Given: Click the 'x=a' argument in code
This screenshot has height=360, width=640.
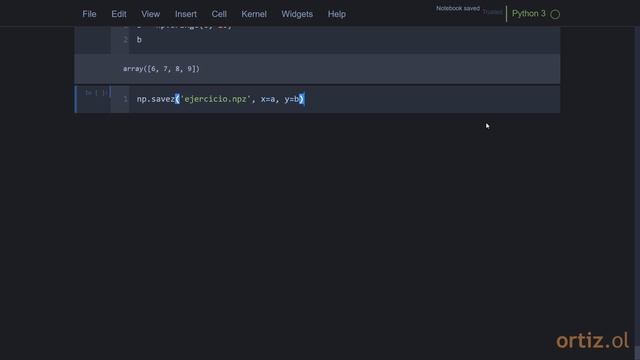Looking at the screenshot, I should coord(268,99).
